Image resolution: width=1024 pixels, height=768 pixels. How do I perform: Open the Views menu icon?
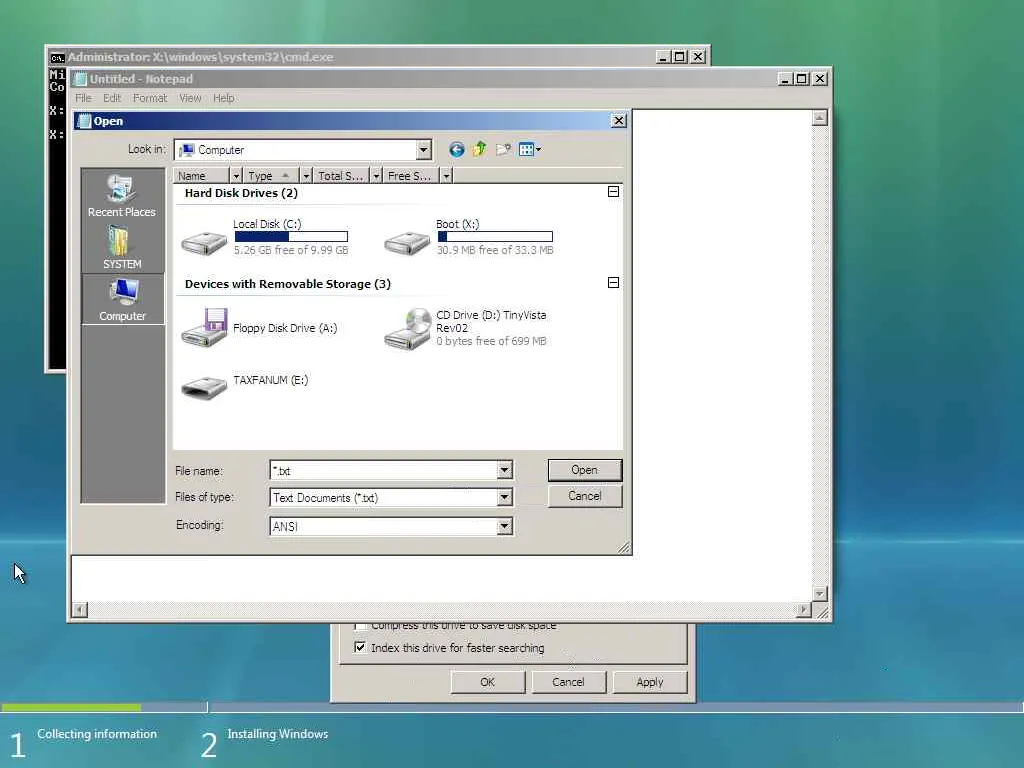click(530, 150)
